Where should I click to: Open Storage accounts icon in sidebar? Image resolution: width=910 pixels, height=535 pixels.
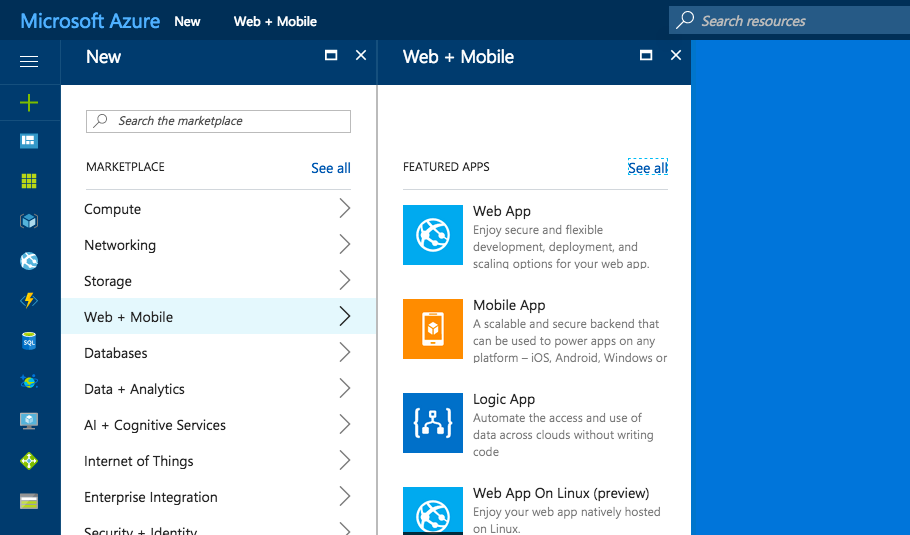click(29, 501)
